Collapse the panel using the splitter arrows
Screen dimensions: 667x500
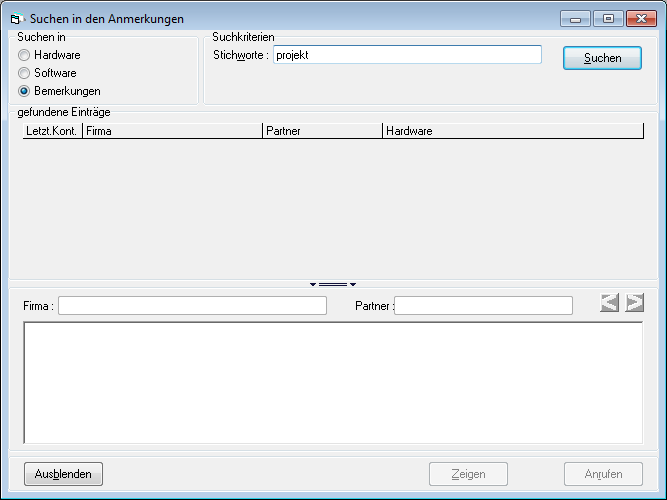[332, 285]
